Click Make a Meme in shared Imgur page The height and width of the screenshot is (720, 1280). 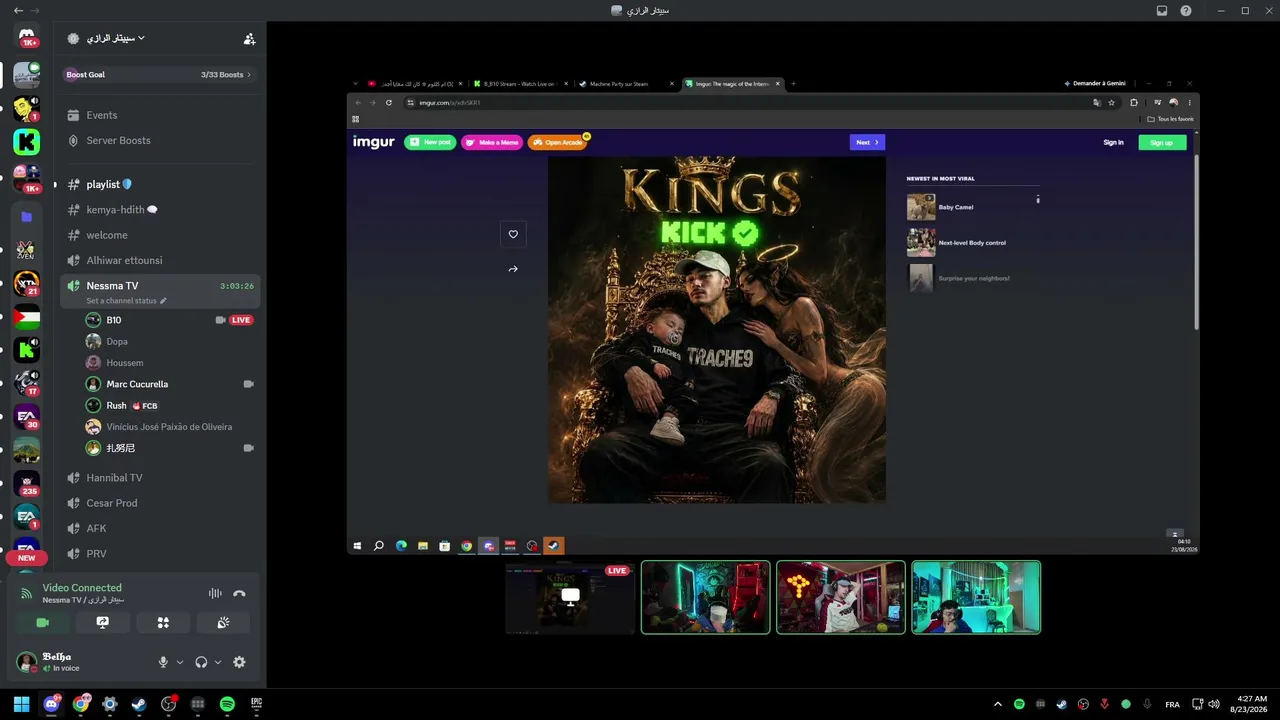click(x=491, y=142)
